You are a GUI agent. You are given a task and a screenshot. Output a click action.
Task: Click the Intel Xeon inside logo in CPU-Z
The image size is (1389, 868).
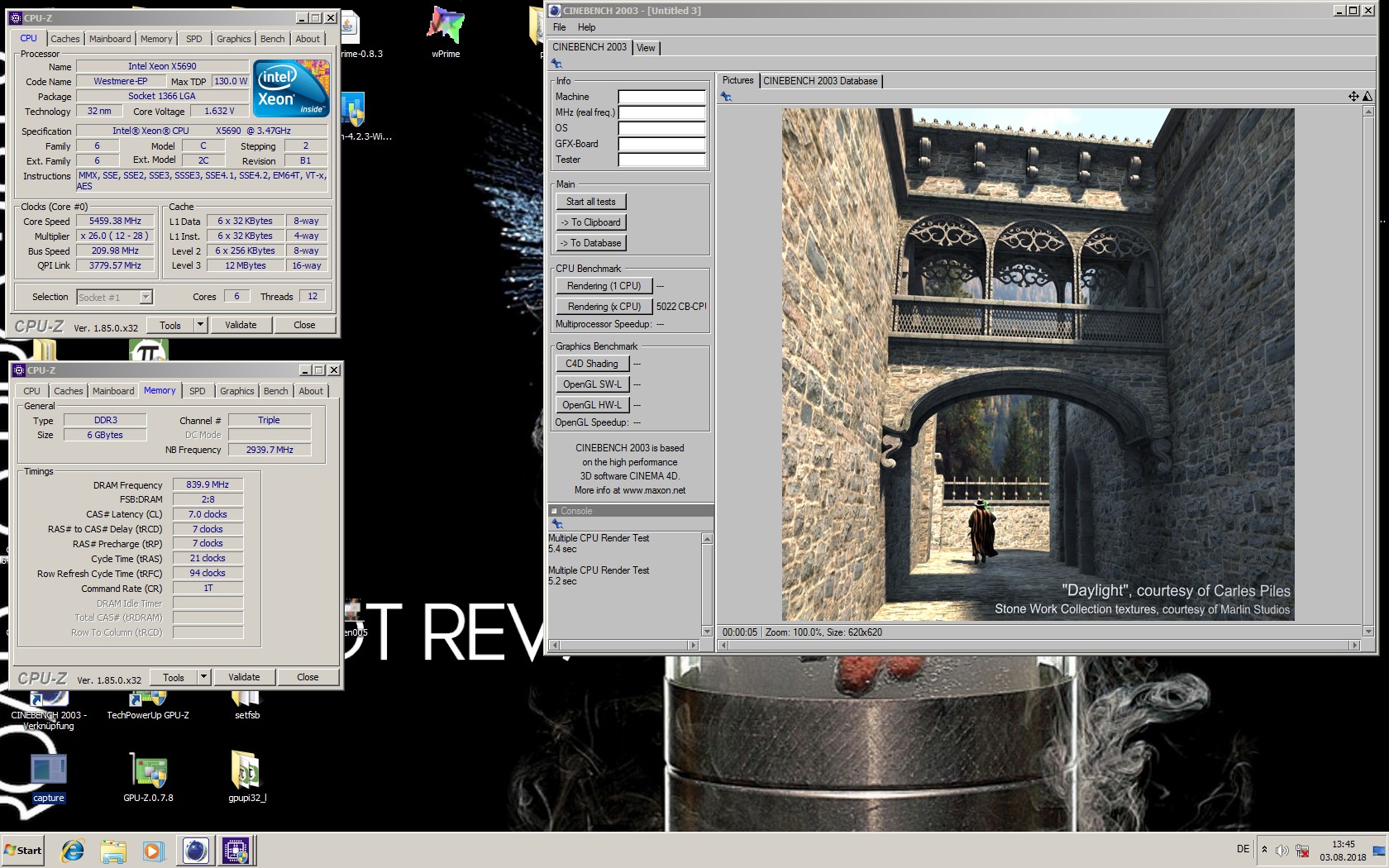tap(291, 88)
